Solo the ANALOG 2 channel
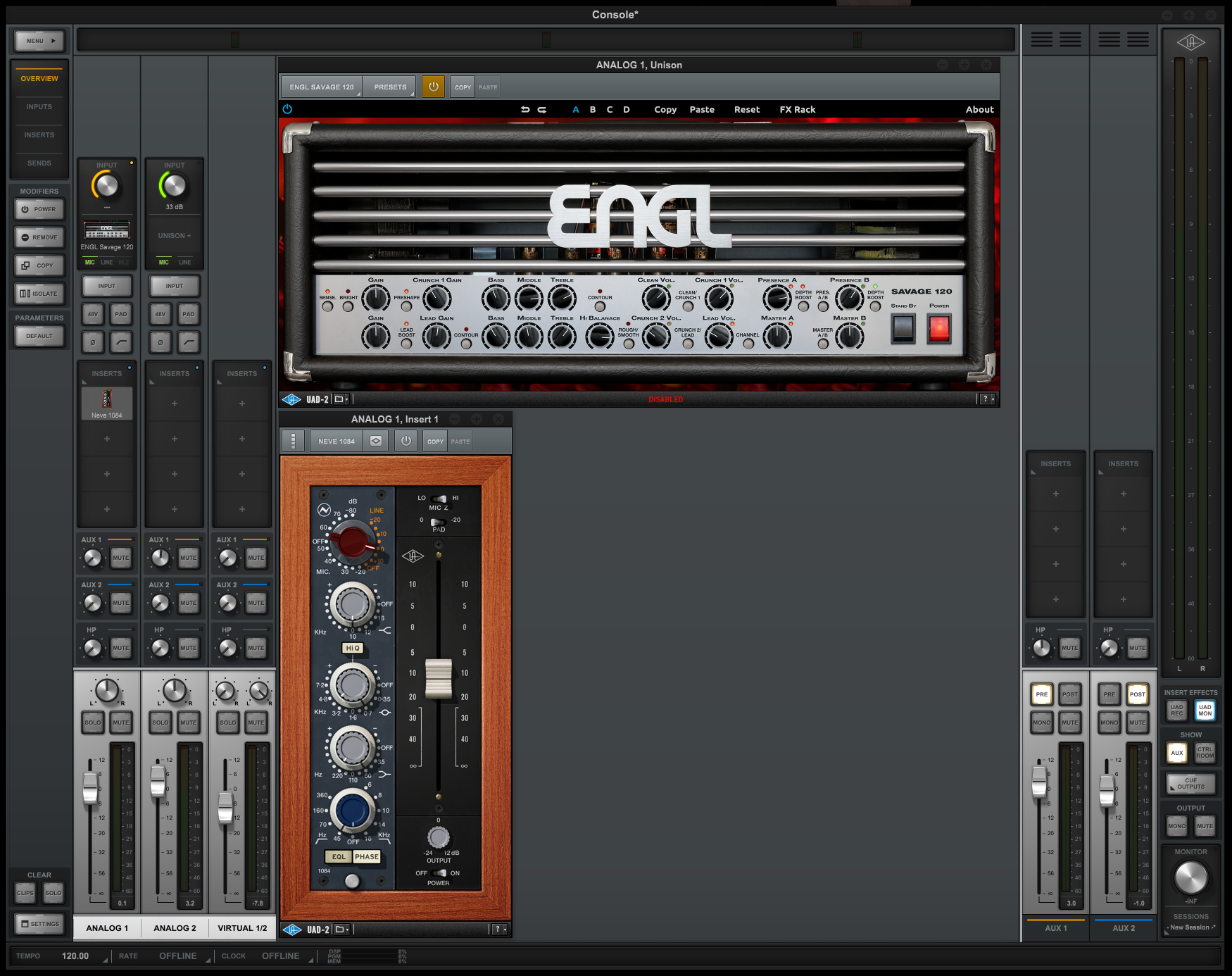1232x976 pixels. pyautogui.click(x=161, y=722)
